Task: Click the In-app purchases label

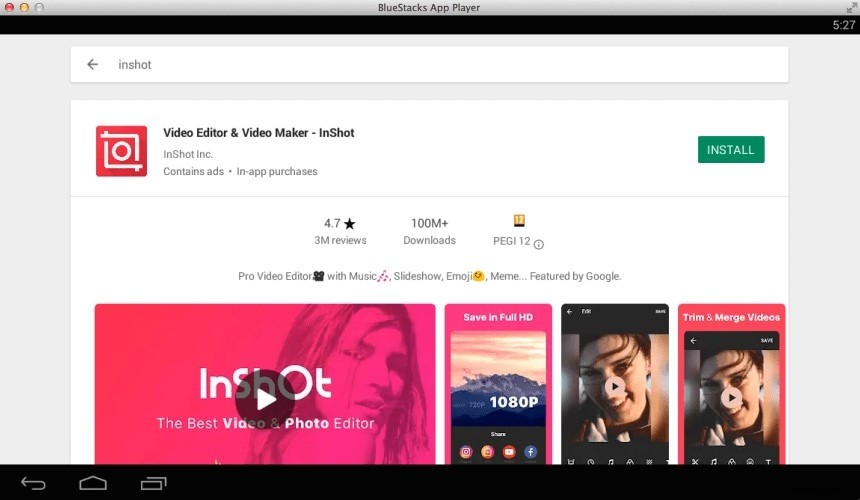Action: 277,171
